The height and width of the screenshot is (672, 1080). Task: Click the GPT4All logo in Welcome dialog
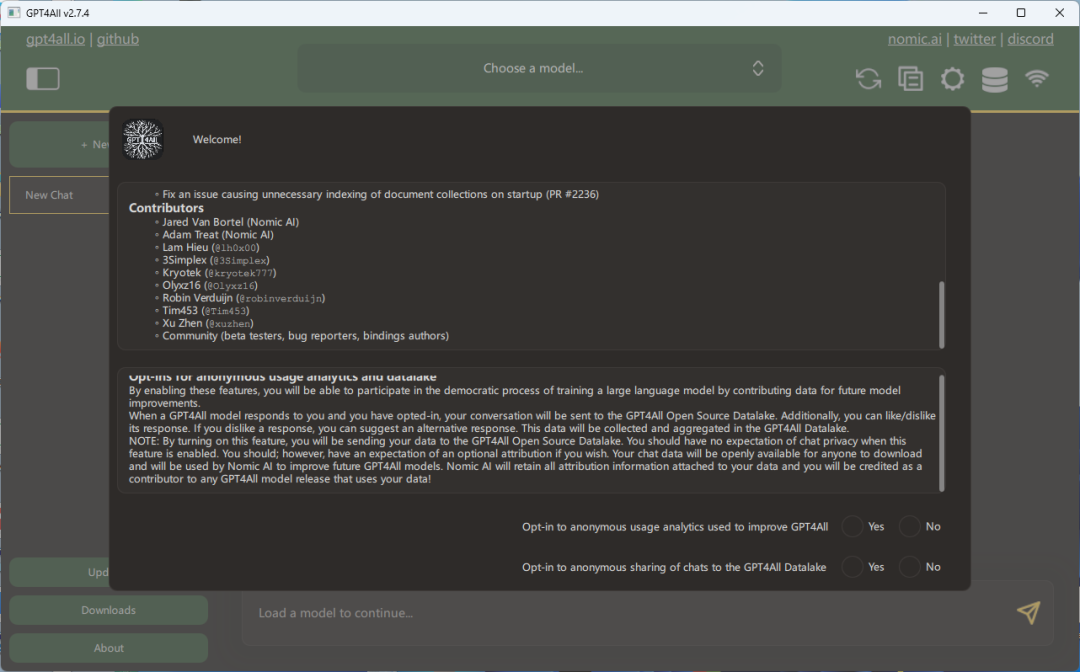pos(143,139)
